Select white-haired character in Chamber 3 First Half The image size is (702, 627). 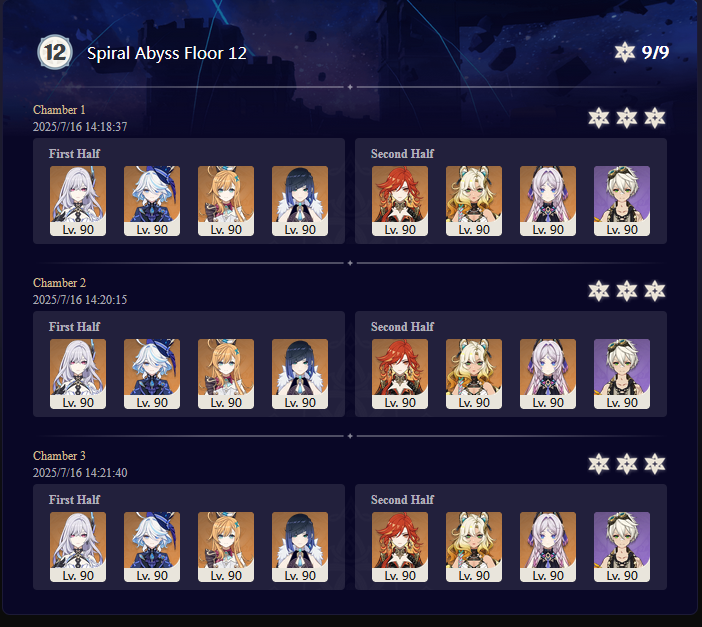pos(78,547)
